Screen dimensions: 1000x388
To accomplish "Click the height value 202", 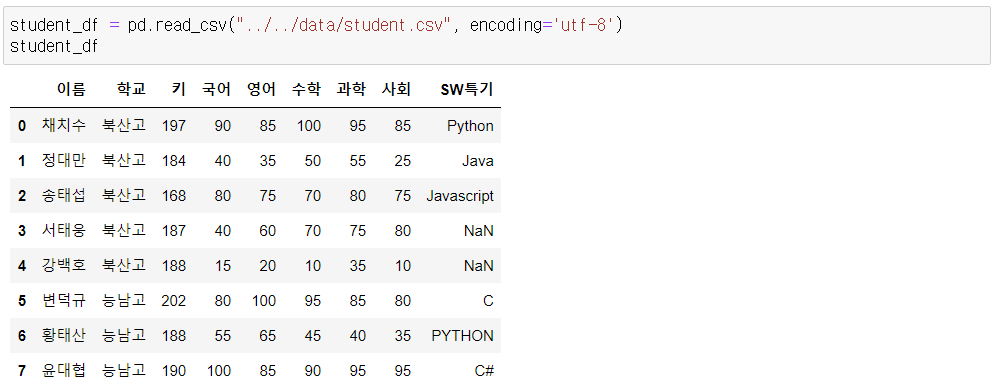I will [174, 301].
